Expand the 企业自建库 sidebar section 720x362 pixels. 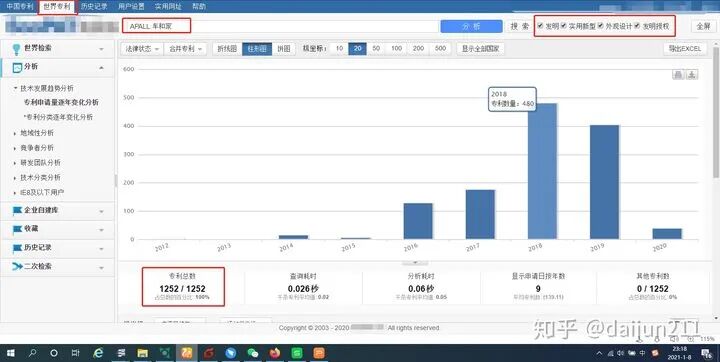[x=101, y=211]
